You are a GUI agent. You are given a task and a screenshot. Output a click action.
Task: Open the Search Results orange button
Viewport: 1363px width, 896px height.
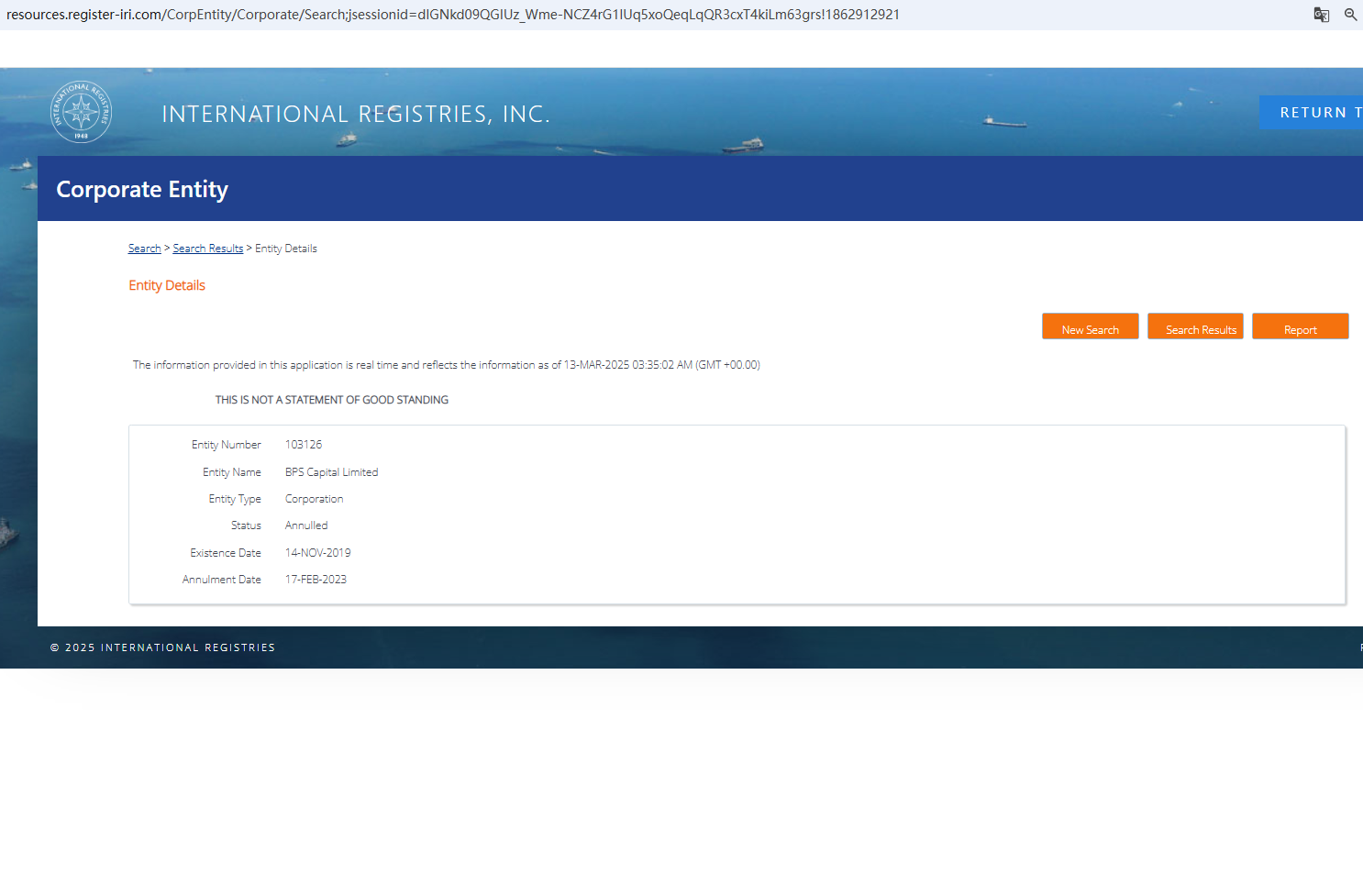point(1195,326)
